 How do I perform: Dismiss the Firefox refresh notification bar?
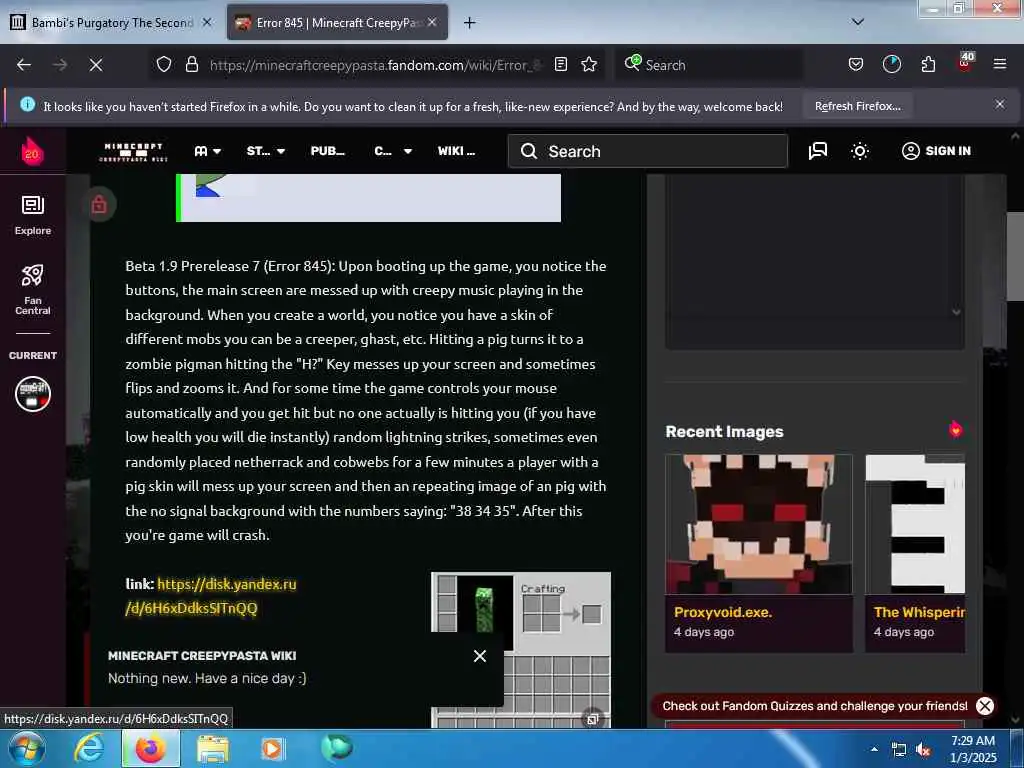point(999,104)
